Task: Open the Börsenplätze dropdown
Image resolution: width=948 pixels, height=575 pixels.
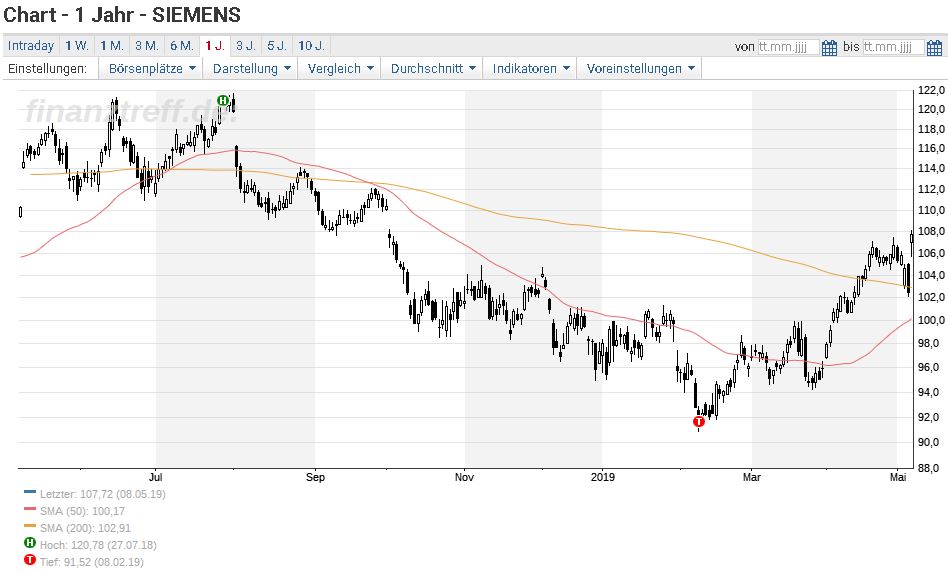Action: [152, 68]
